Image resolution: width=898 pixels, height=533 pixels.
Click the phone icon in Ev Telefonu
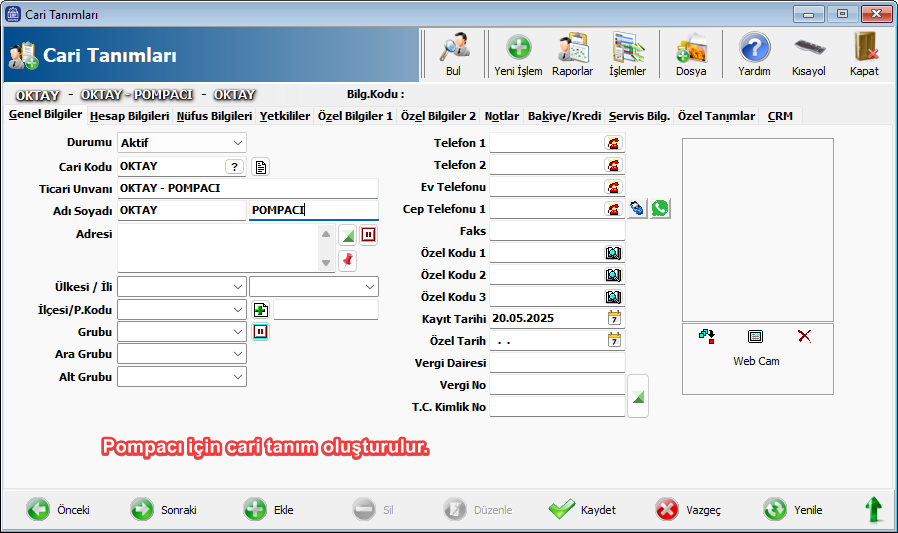613,187
